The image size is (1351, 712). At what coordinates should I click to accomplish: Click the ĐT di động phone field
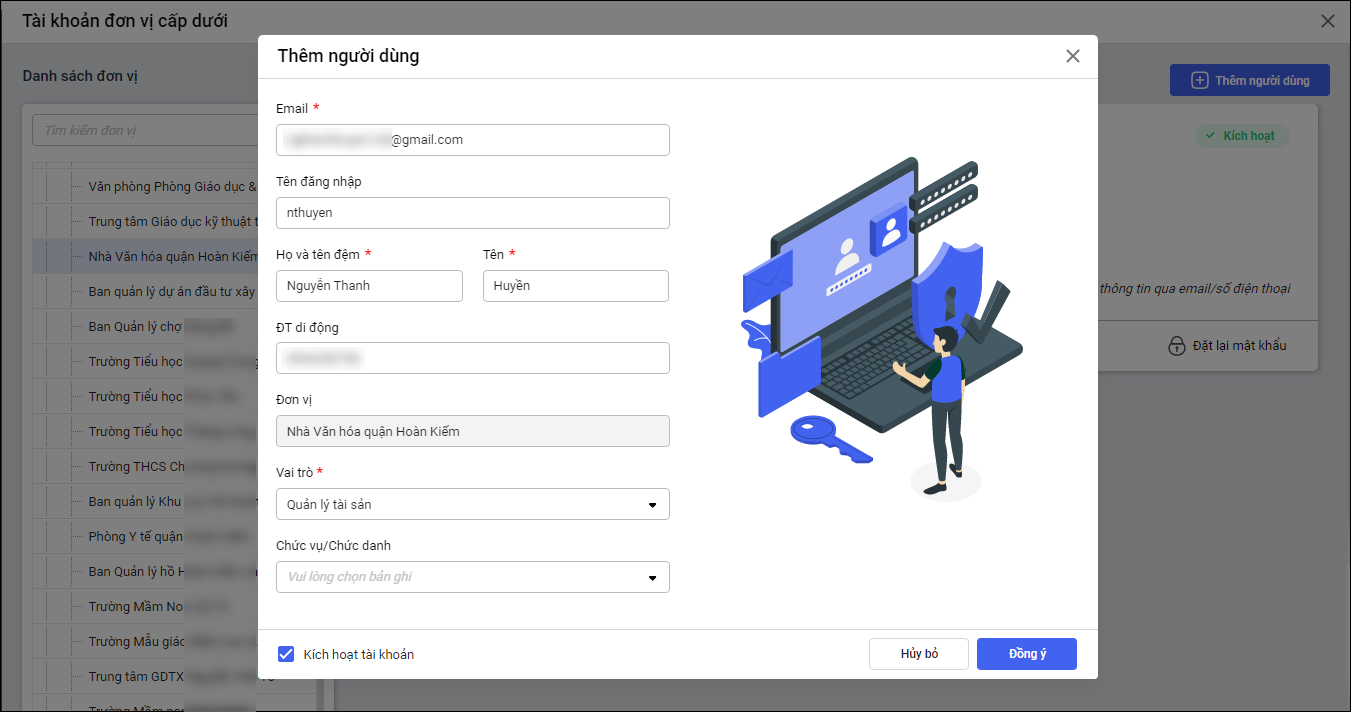[x=473, y=358]
